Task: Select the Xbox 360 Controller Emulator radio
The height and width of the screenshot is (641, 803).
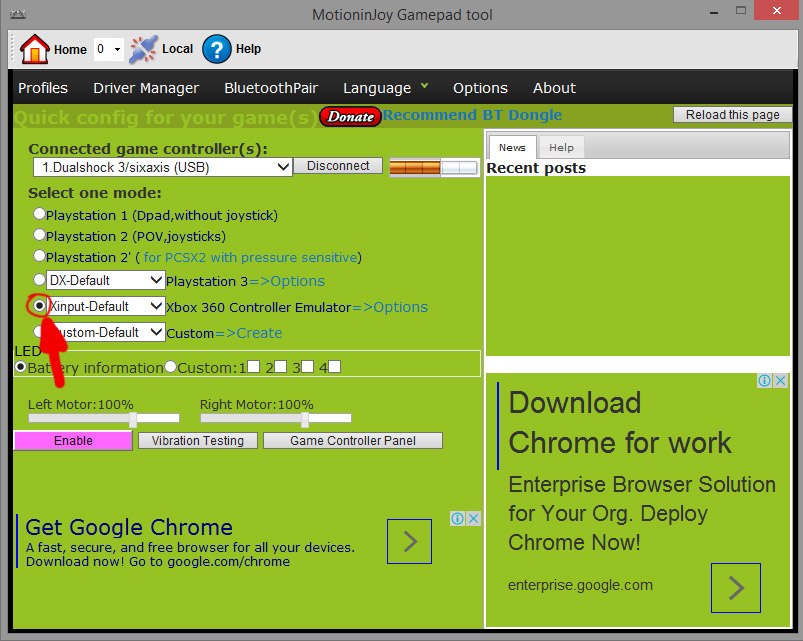Action: (39, 306)
